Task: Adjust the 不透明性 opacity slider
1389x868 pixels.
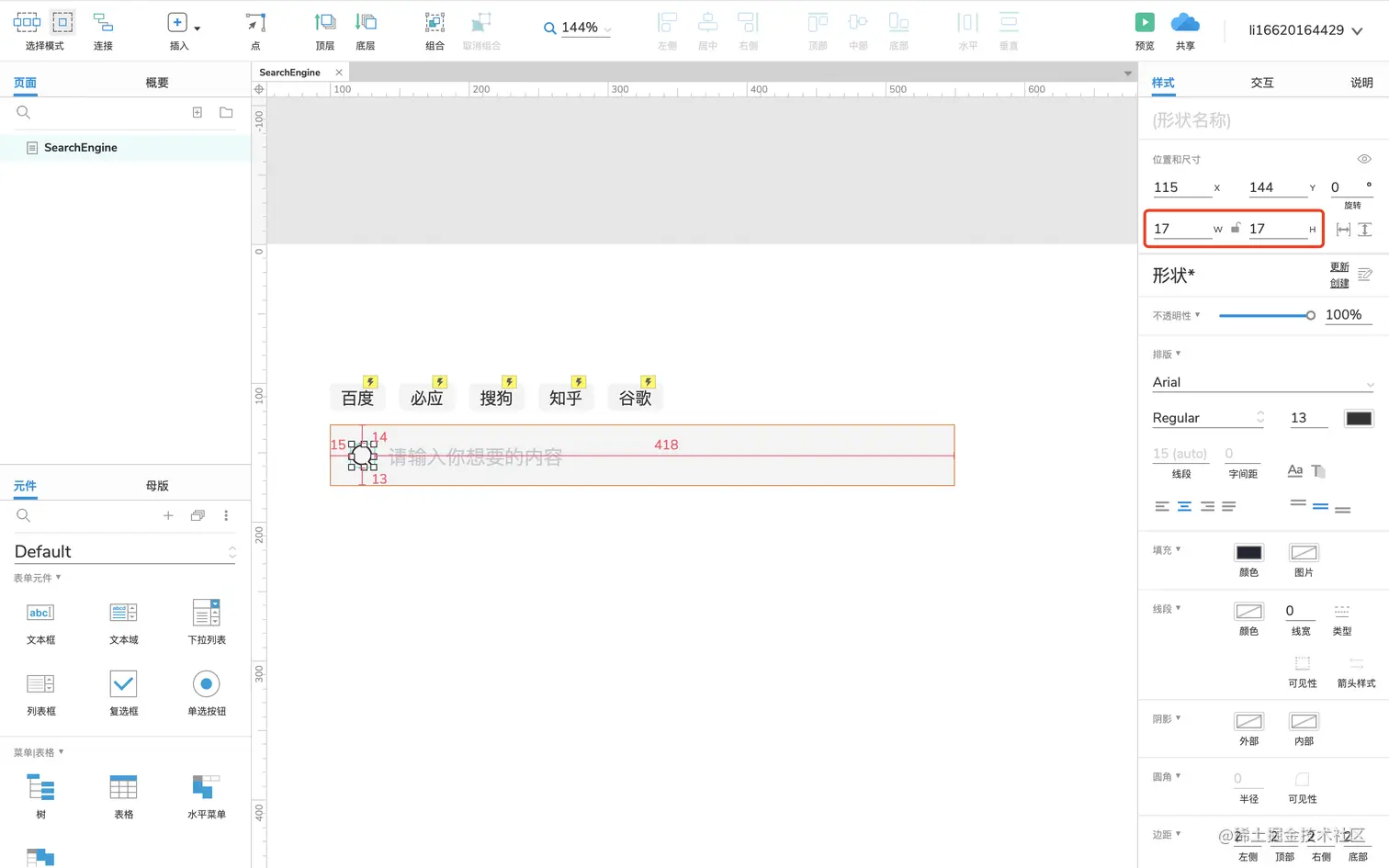Action: click(x=1267, y=315)
